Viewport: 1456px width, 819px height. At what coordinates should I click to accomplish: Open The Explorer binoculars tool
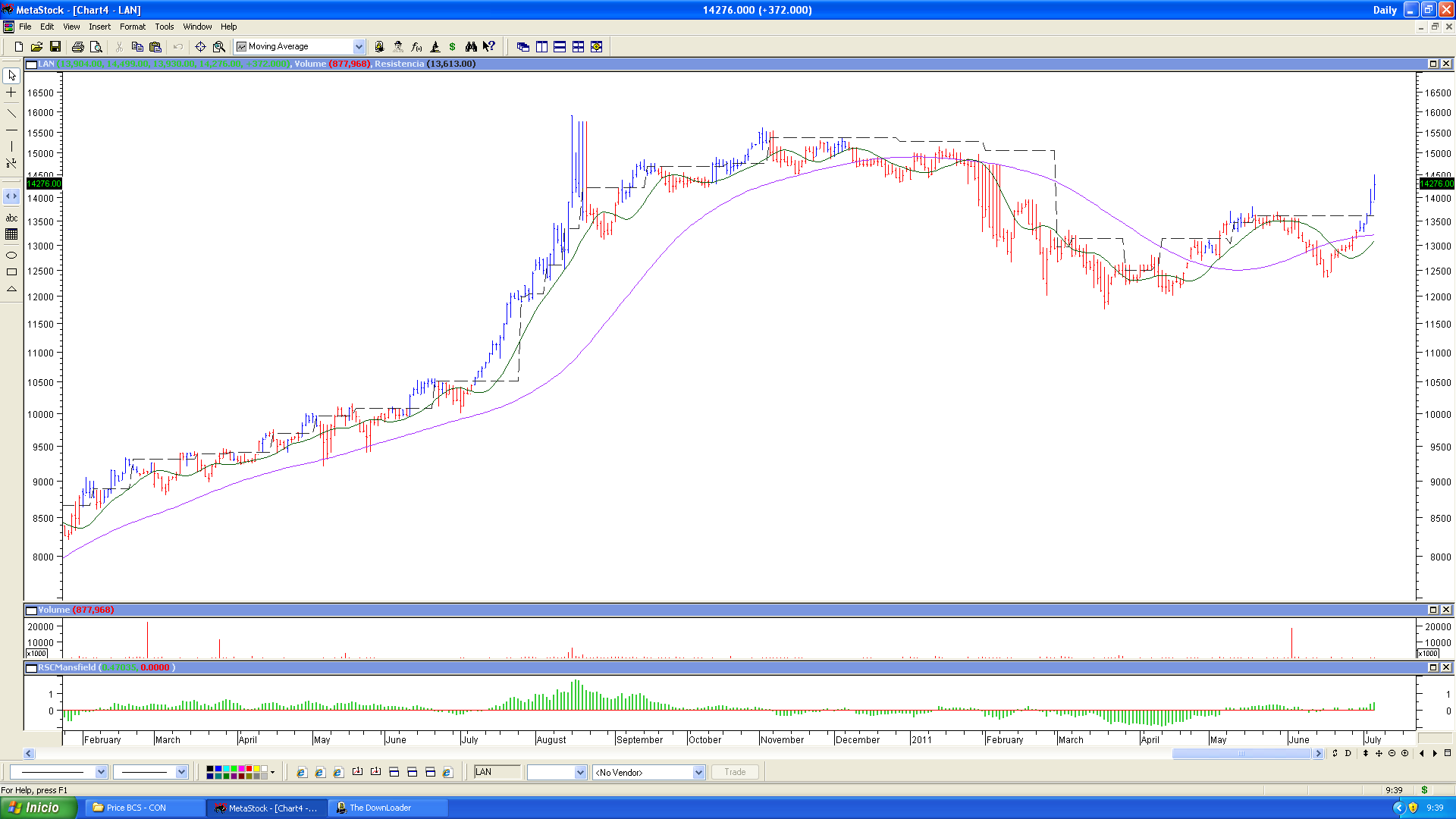tap(471, 47)
